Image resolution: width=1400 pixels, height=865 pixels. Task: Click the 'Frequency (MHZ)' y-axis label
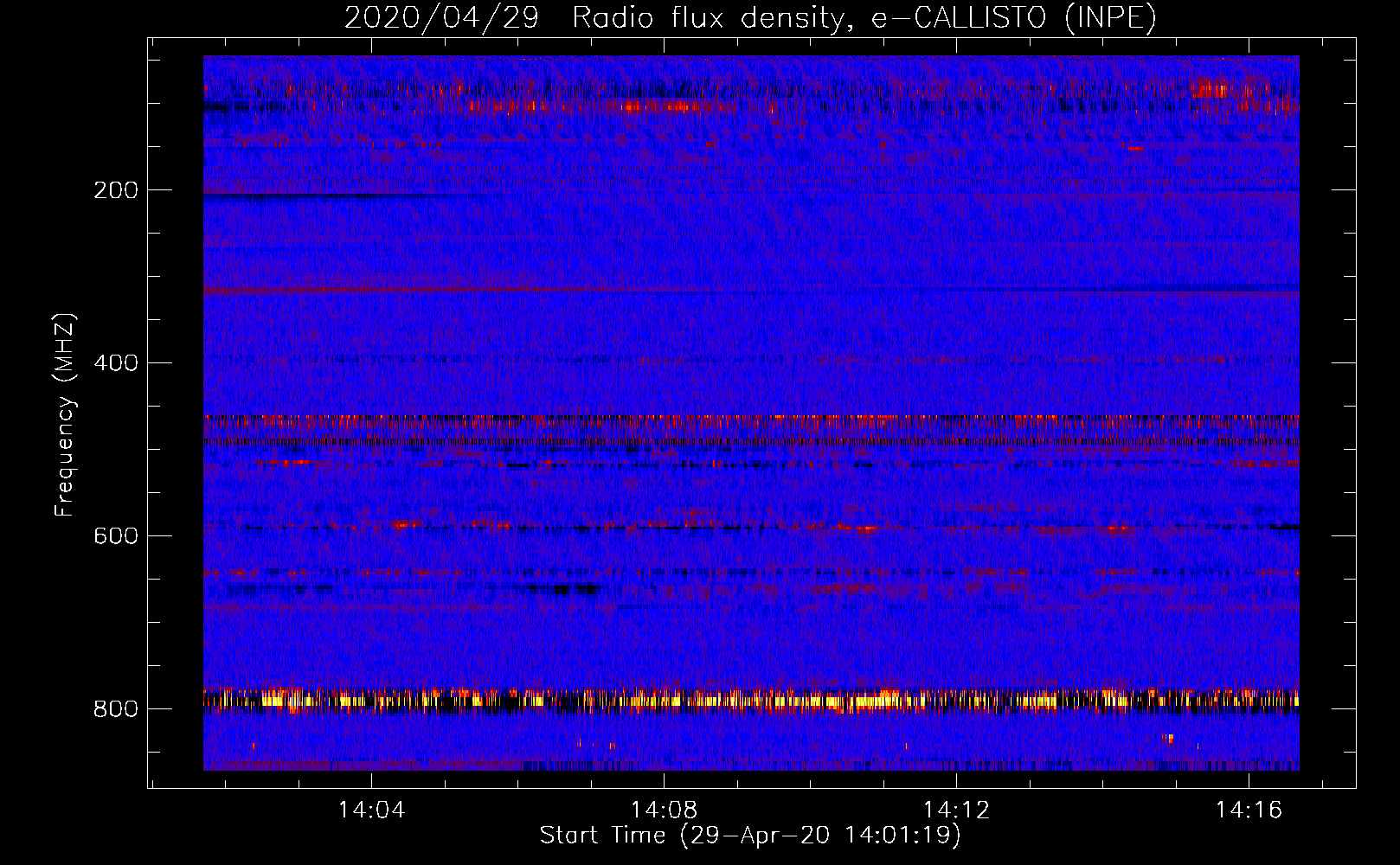(x=64, y=414)
